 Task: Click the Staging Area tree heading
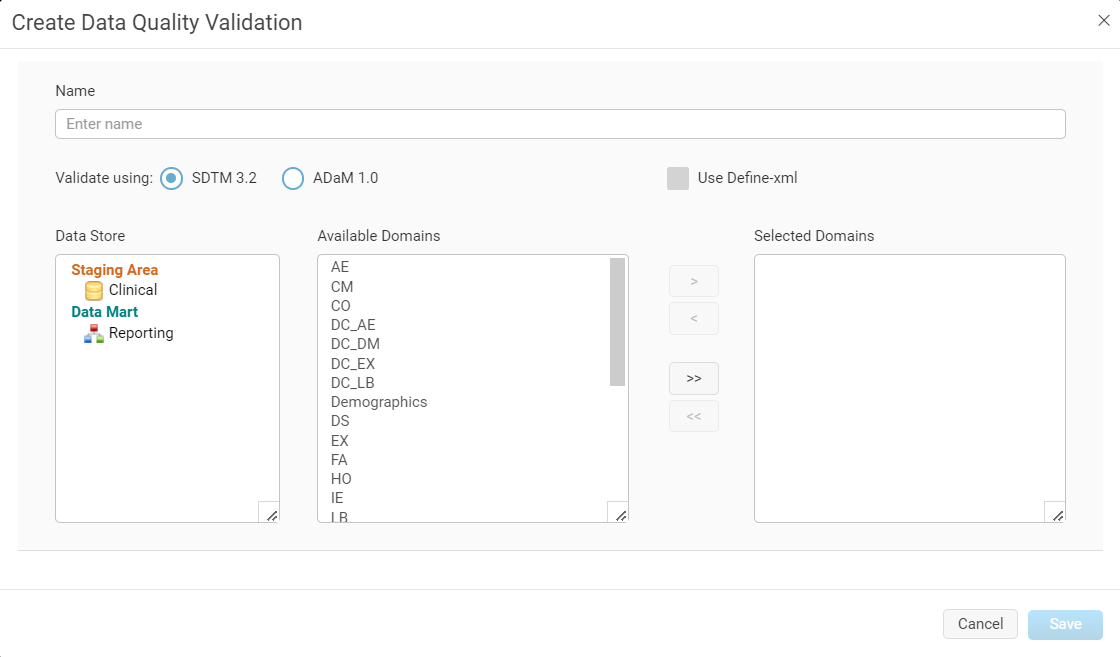114,270
